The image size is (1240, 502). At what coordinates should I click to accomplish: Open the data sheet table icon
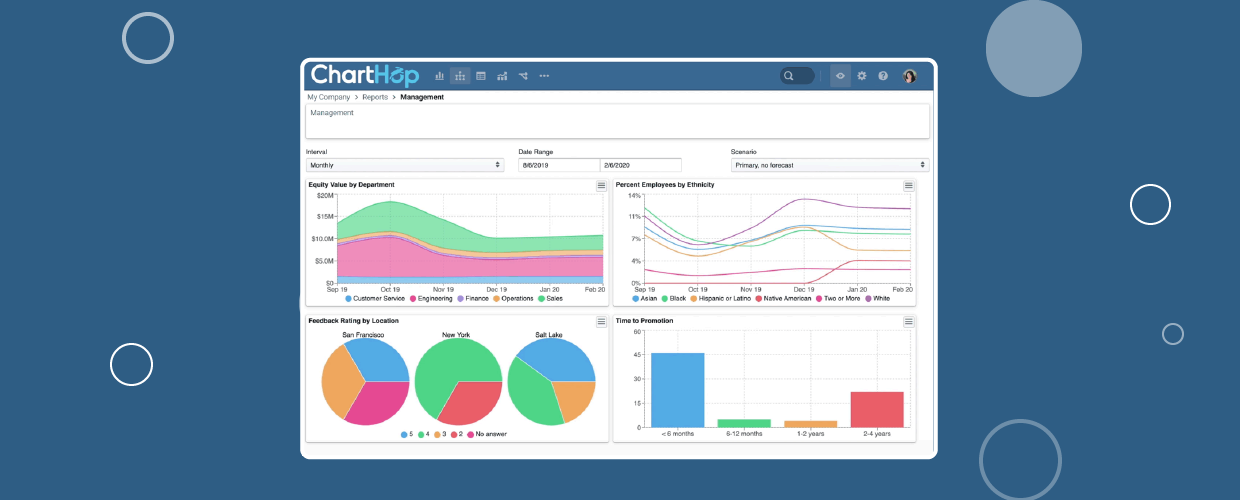coord(481,76)
